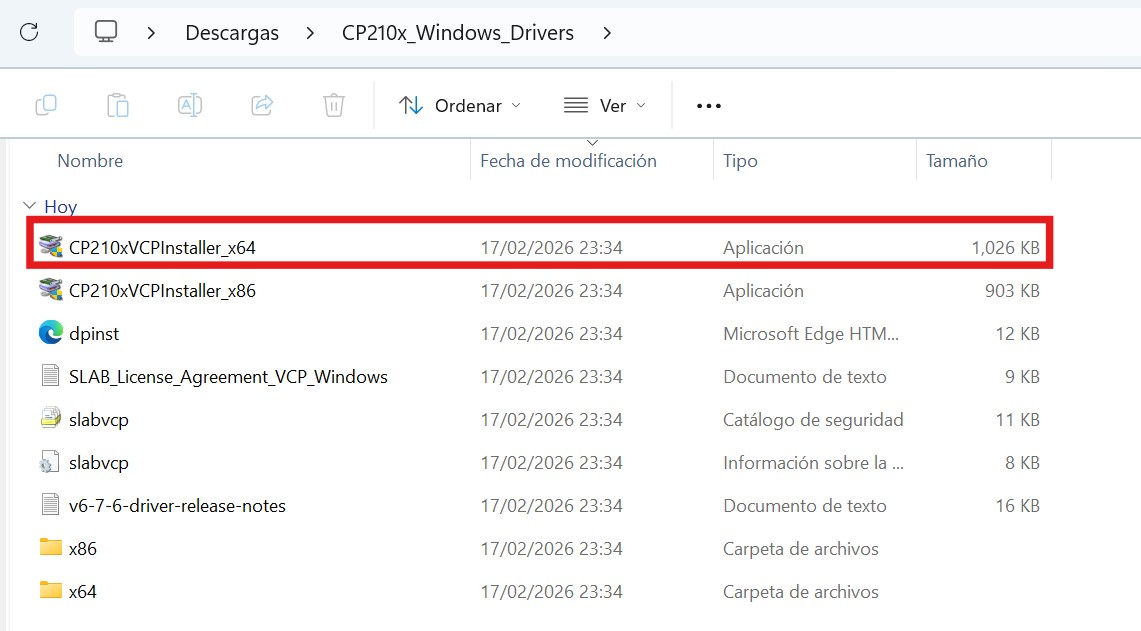The image size is (1141, 631).
Task: Click the Delete trash icon
Action: tap(333, 104)
